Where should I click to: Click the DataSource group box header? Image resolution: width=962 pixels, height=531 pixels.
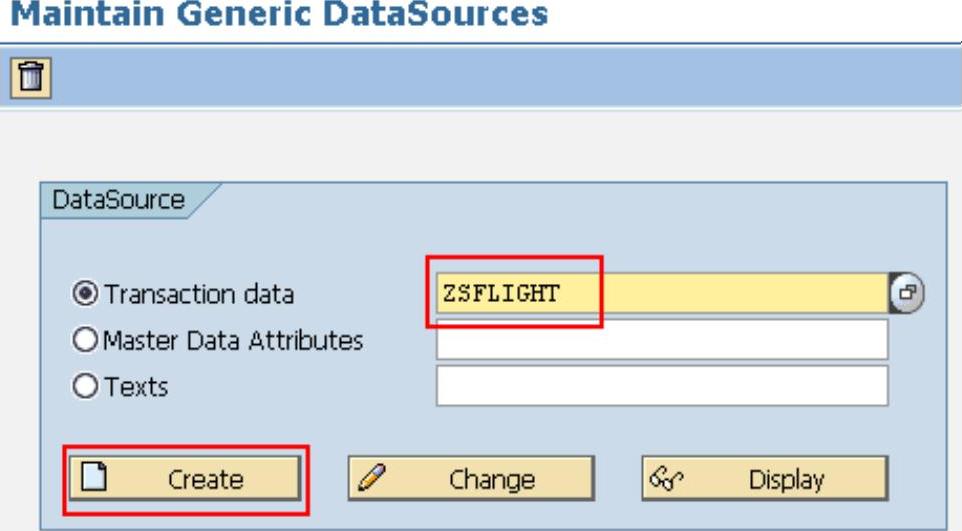click(118, 200)
